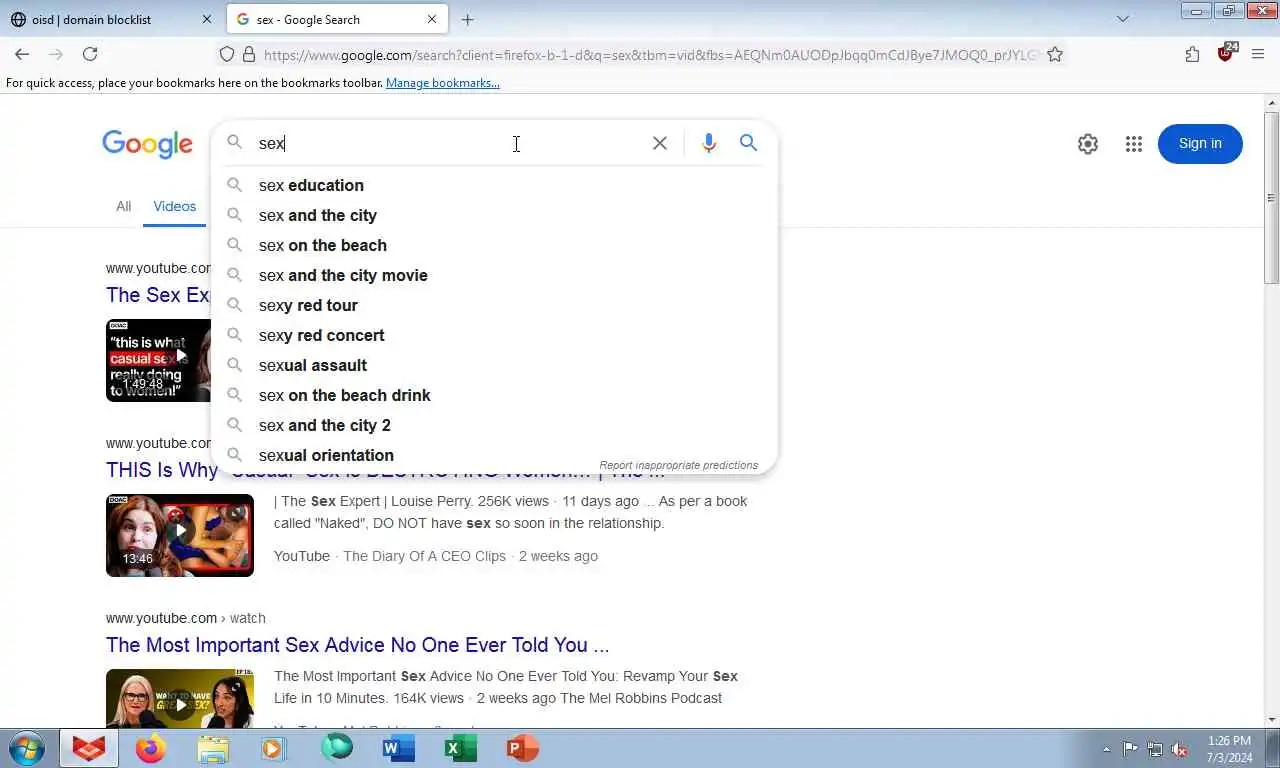Click the Google logo
Viewport: 1280px width, 768px height.
(147, 144)
